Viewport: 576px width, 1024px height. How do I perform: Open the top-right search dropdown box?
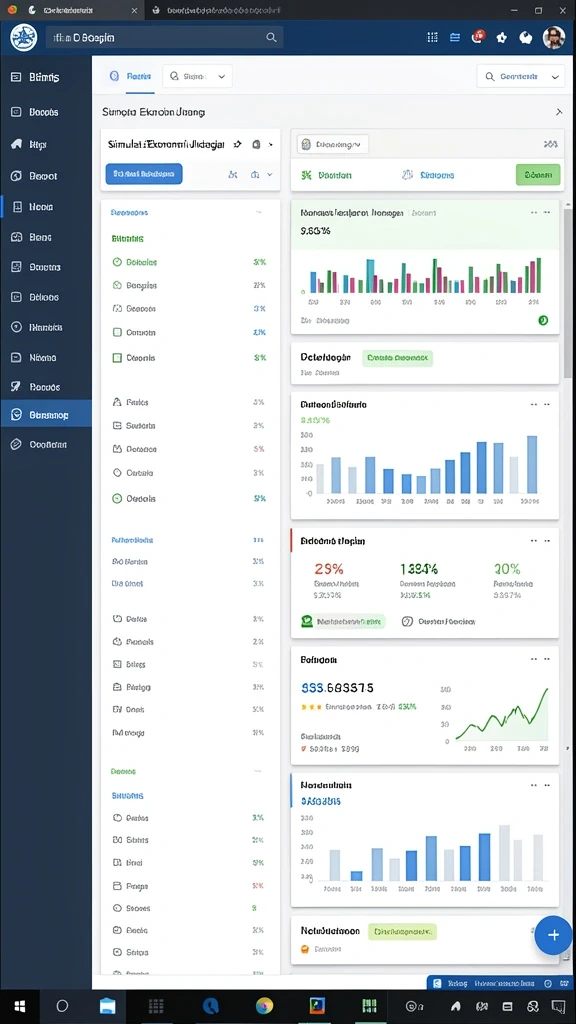520,76
